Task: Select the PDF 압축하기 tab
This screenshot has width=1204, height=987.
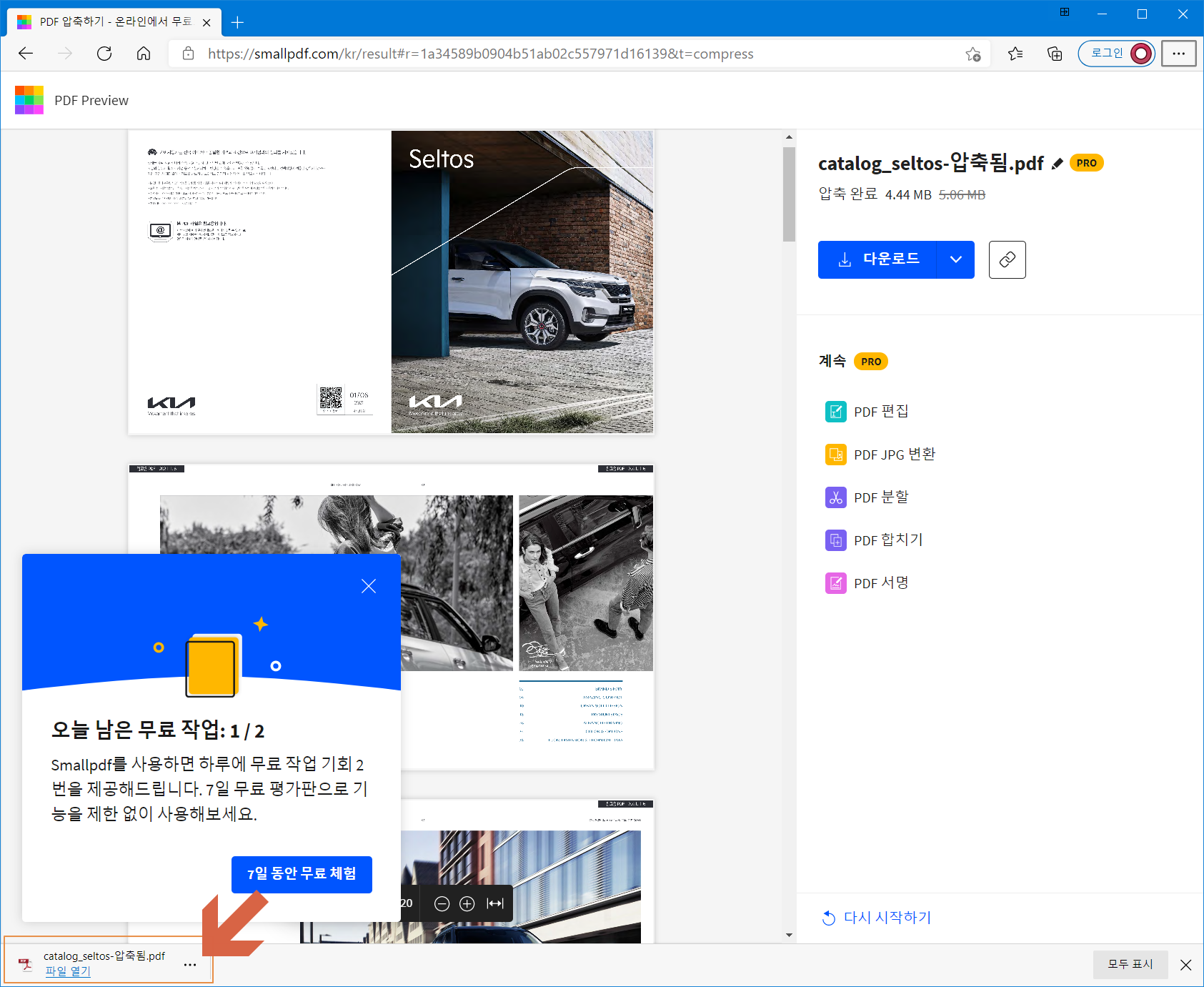Action: [x=114, y=22]
